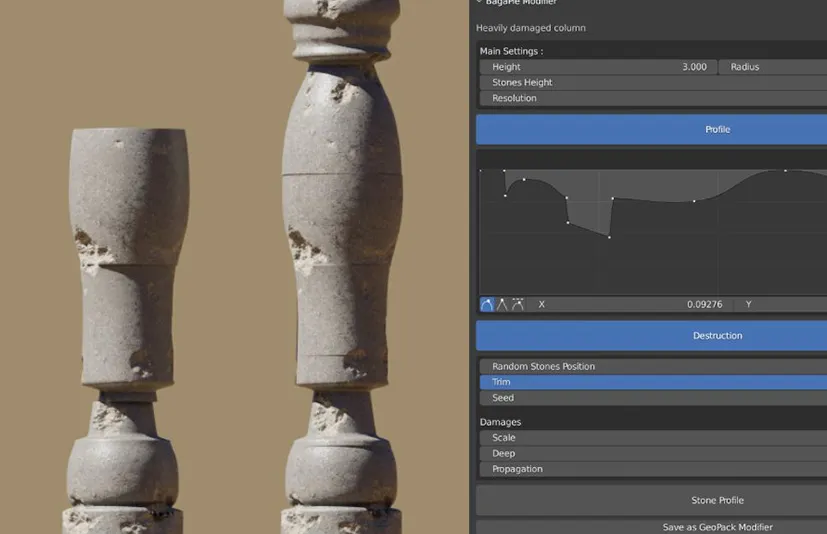827x534 pixels.
Task: Select the auto handle type icon
Action: tap(487, 304)
